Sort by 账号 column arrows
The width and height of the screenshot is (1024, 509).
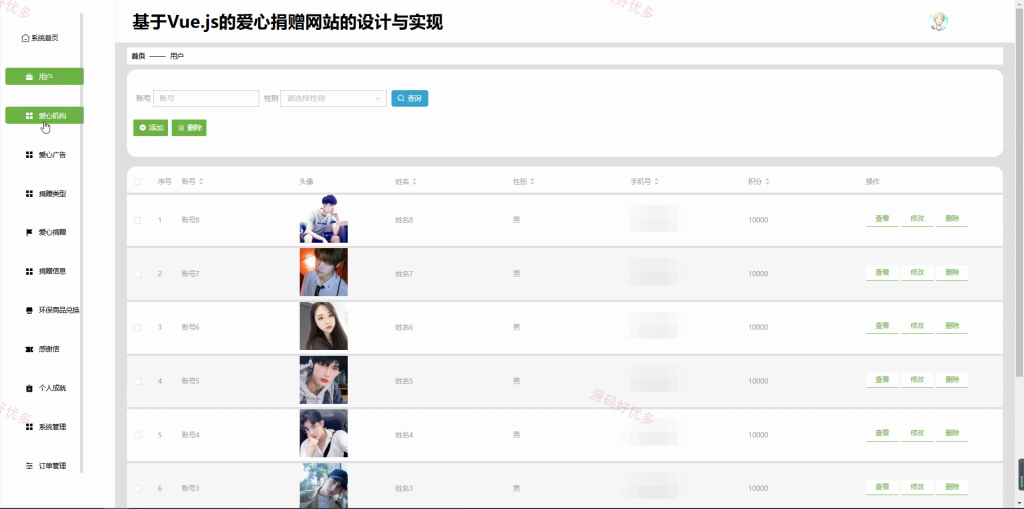tap(201, 182)
